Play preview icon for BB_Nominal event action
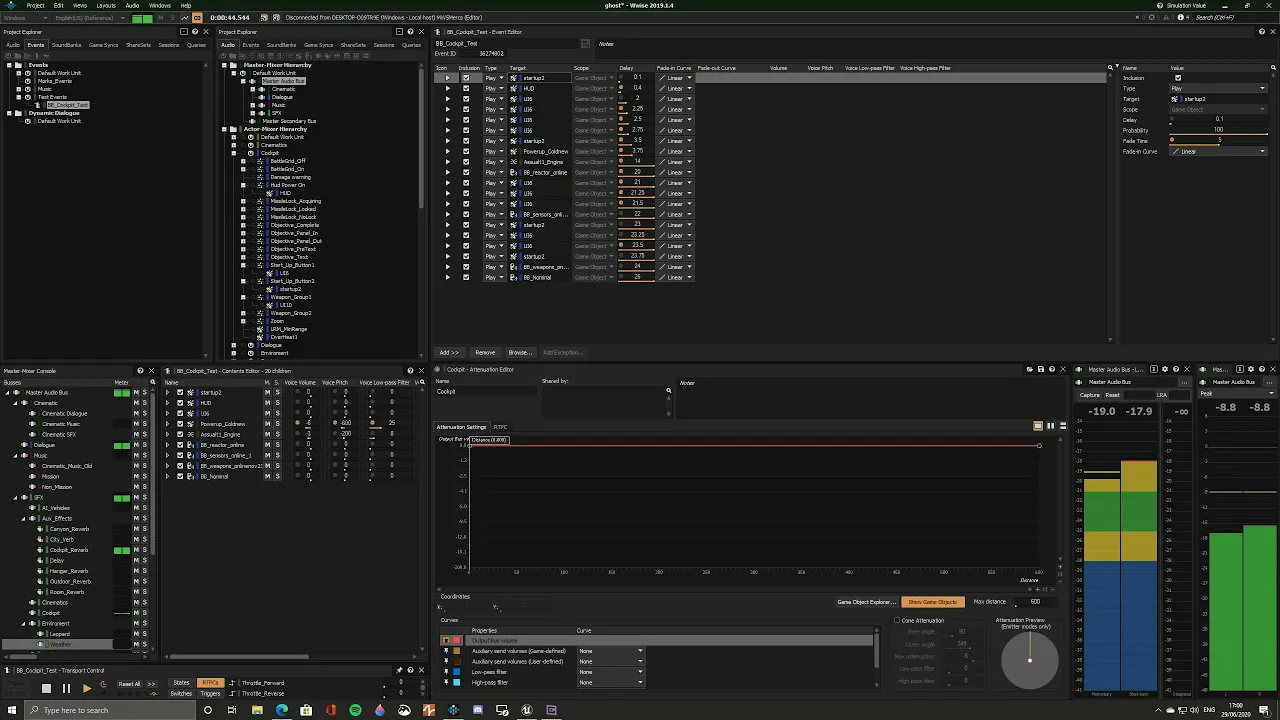 (447, 277)
